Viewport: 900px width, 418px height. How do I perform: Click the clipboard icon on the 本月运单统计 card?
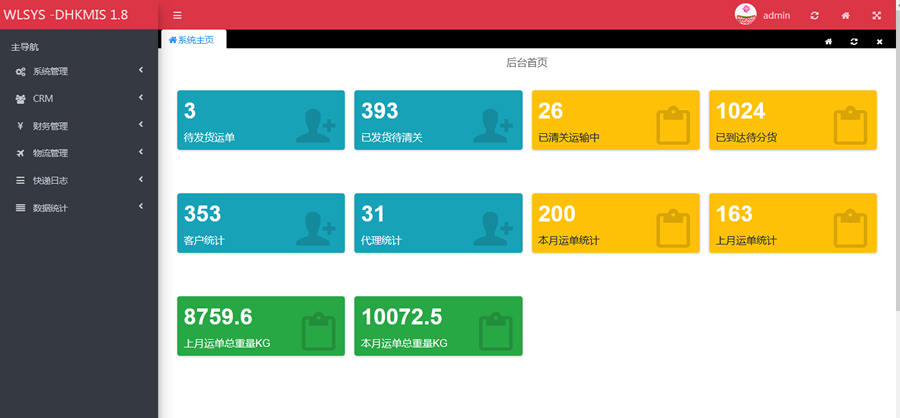point(673,228)
